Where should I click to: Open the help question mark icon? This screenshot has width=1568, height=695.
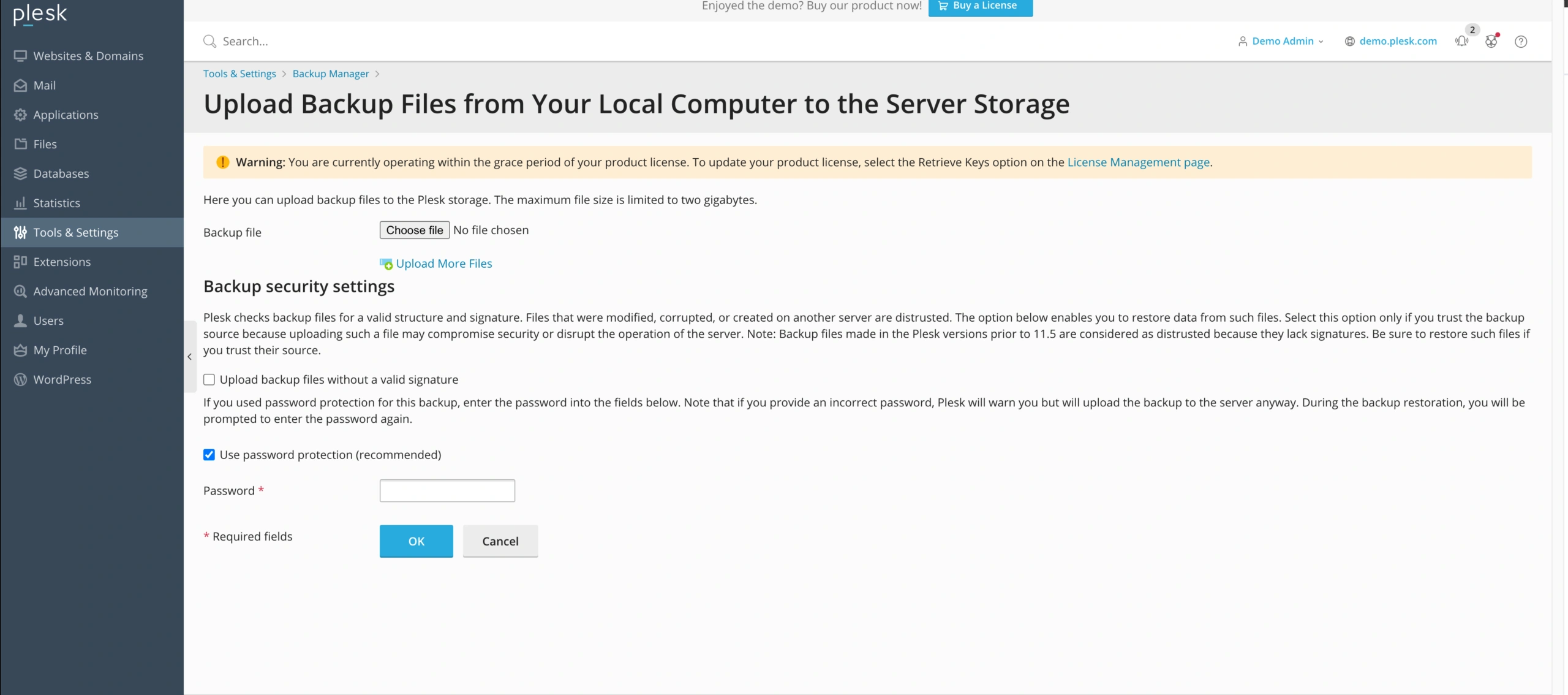1521,41
